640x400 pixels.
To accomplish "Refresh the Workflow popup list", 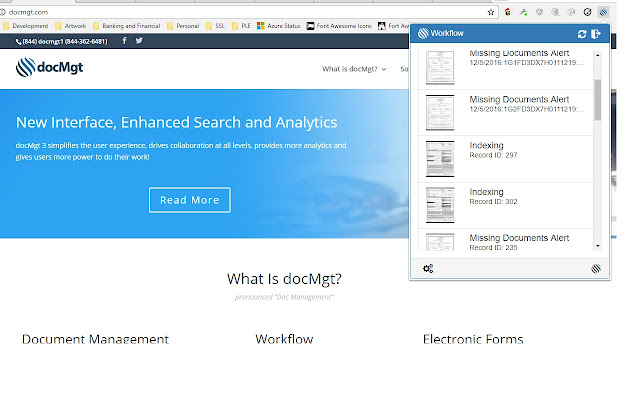I will (582, 34).
